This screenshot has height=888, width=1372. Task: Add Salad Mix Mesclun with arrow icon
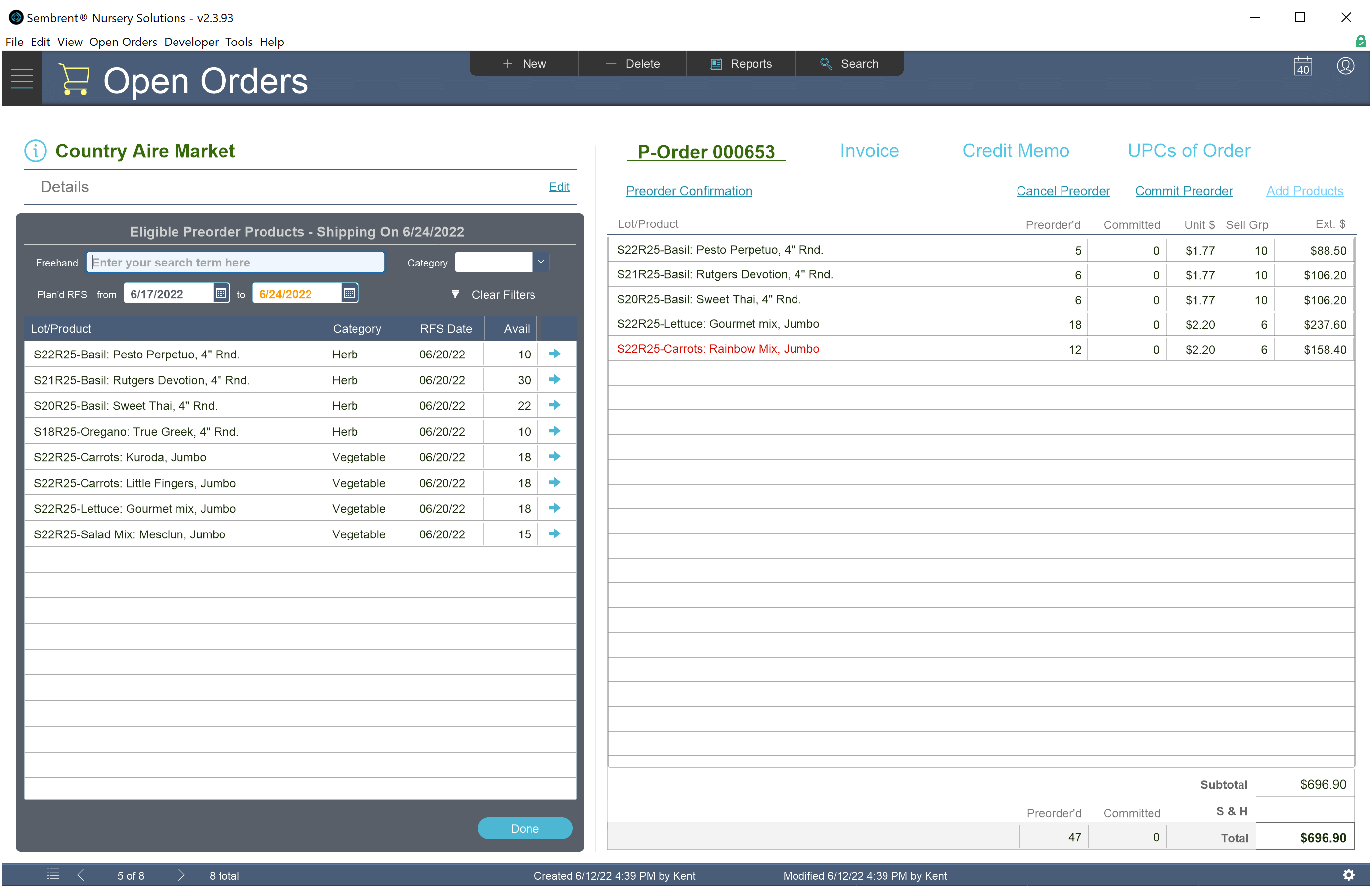pyautogui.click(x=555, y=533)
